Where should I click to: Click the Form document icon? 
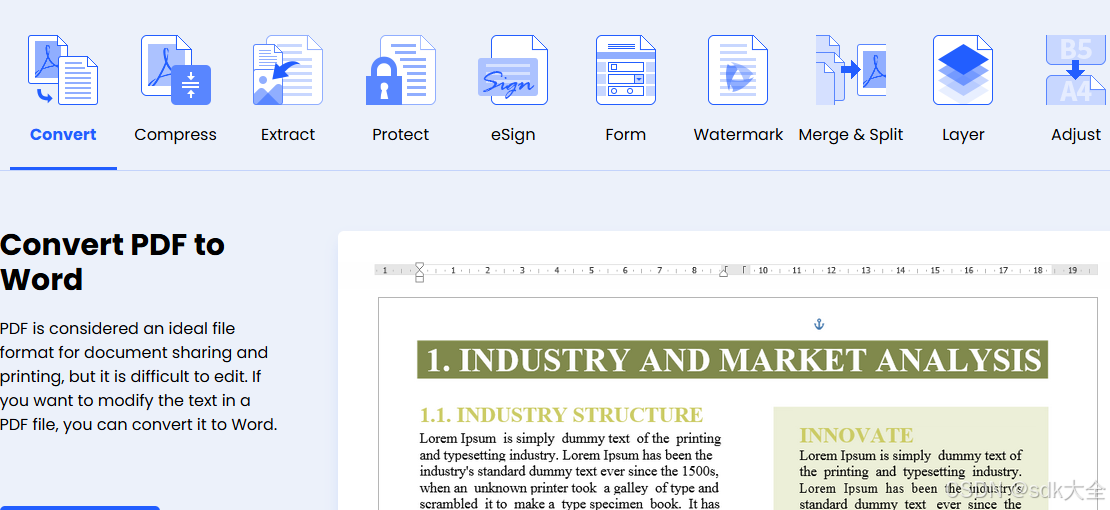click(626, 70)
